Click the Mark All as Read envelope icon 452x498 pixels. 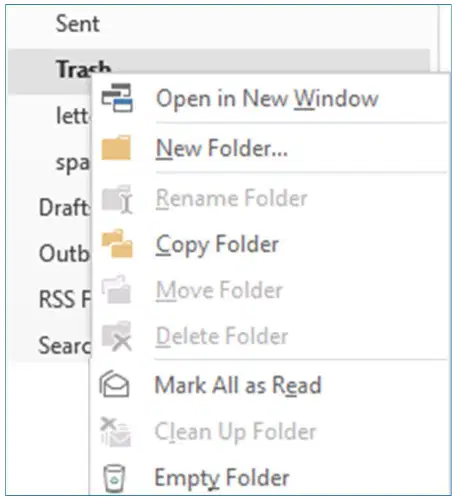[x=114, y=384]
